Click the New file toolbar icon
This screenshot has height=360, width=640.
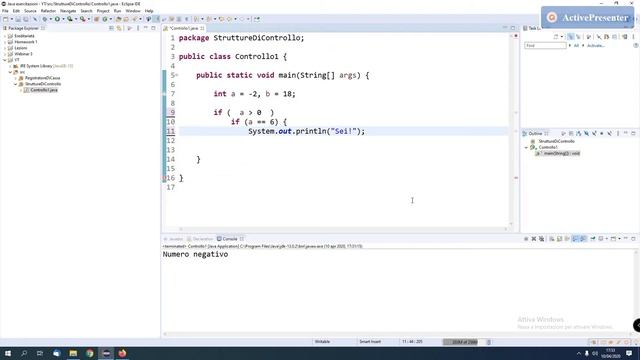(x=5, y=19)
